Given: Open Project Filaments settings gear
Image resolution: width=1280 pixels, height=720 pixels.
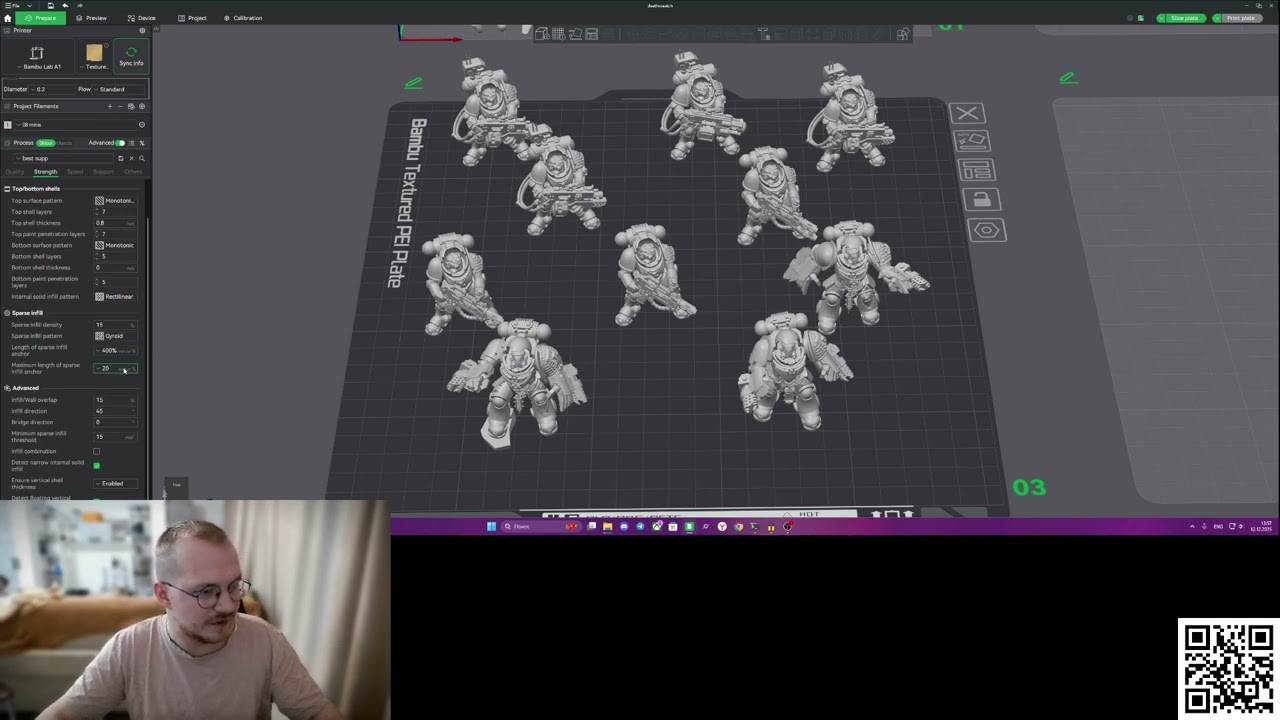Looking at the screenshot, I should pos(142,106).
